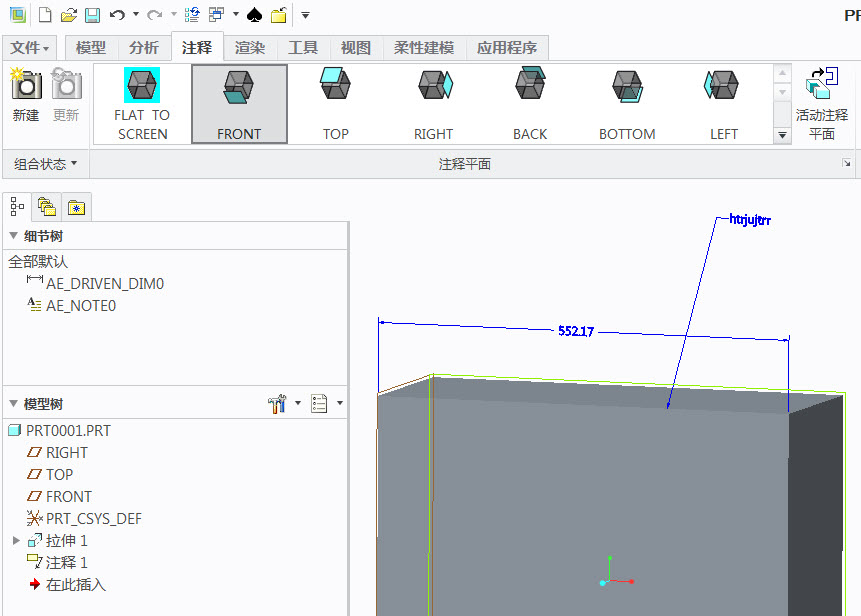Open the favorites navigator tab
Screen dimensions: 861x616
tap(76, 207)
